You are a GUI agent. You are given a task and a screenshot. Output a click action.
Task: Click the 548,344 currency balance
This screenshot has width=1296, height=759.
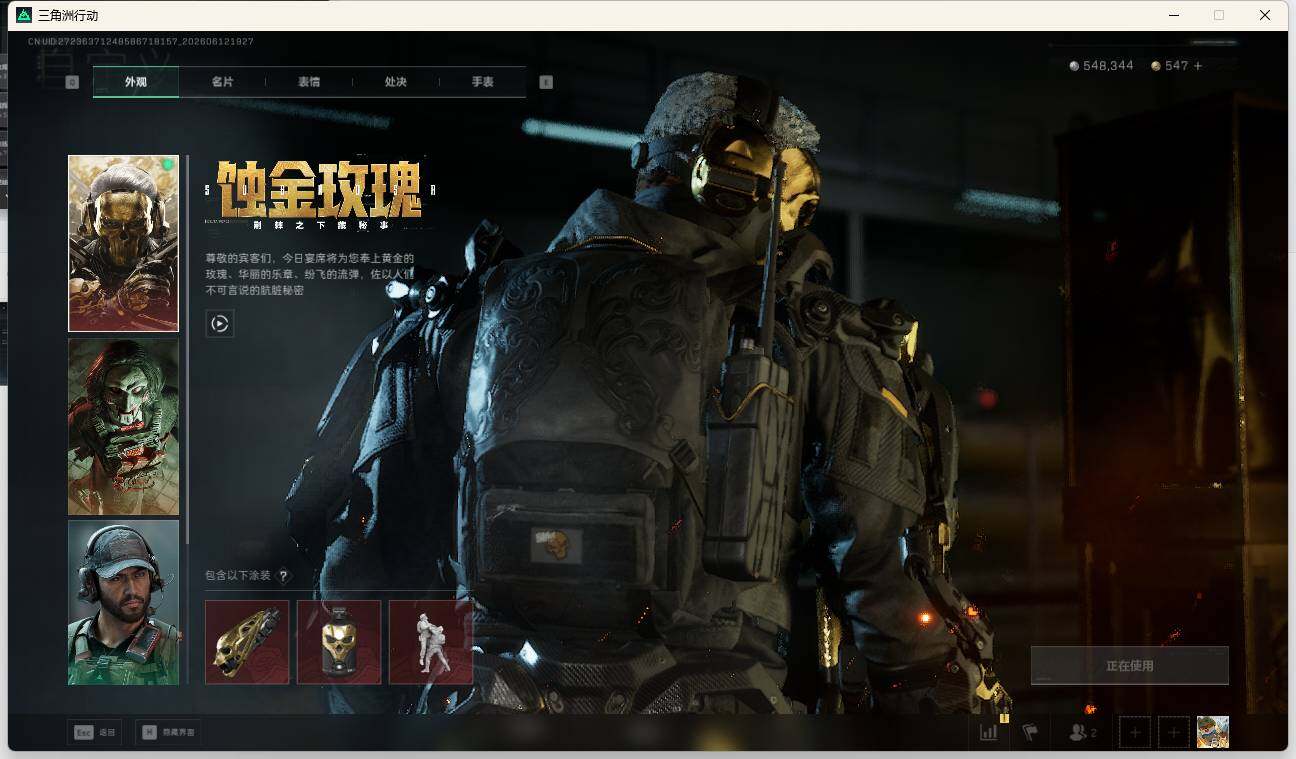point(1102,66)
